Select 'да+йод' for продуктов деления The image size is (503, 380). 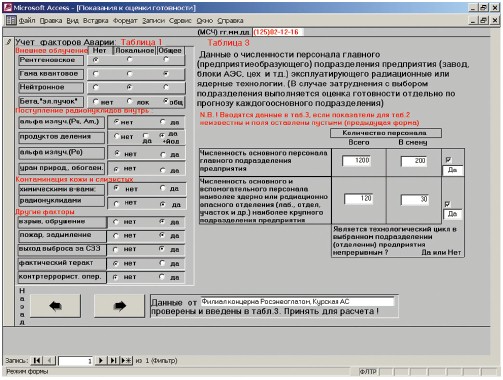click(x=162, y=135)
